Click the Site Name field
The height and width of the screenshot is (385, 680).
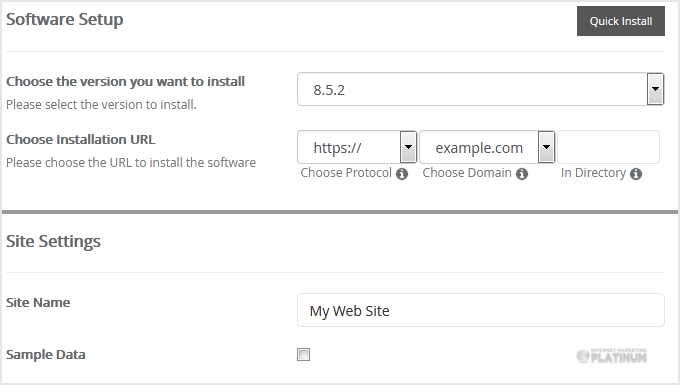click(481, 310)
